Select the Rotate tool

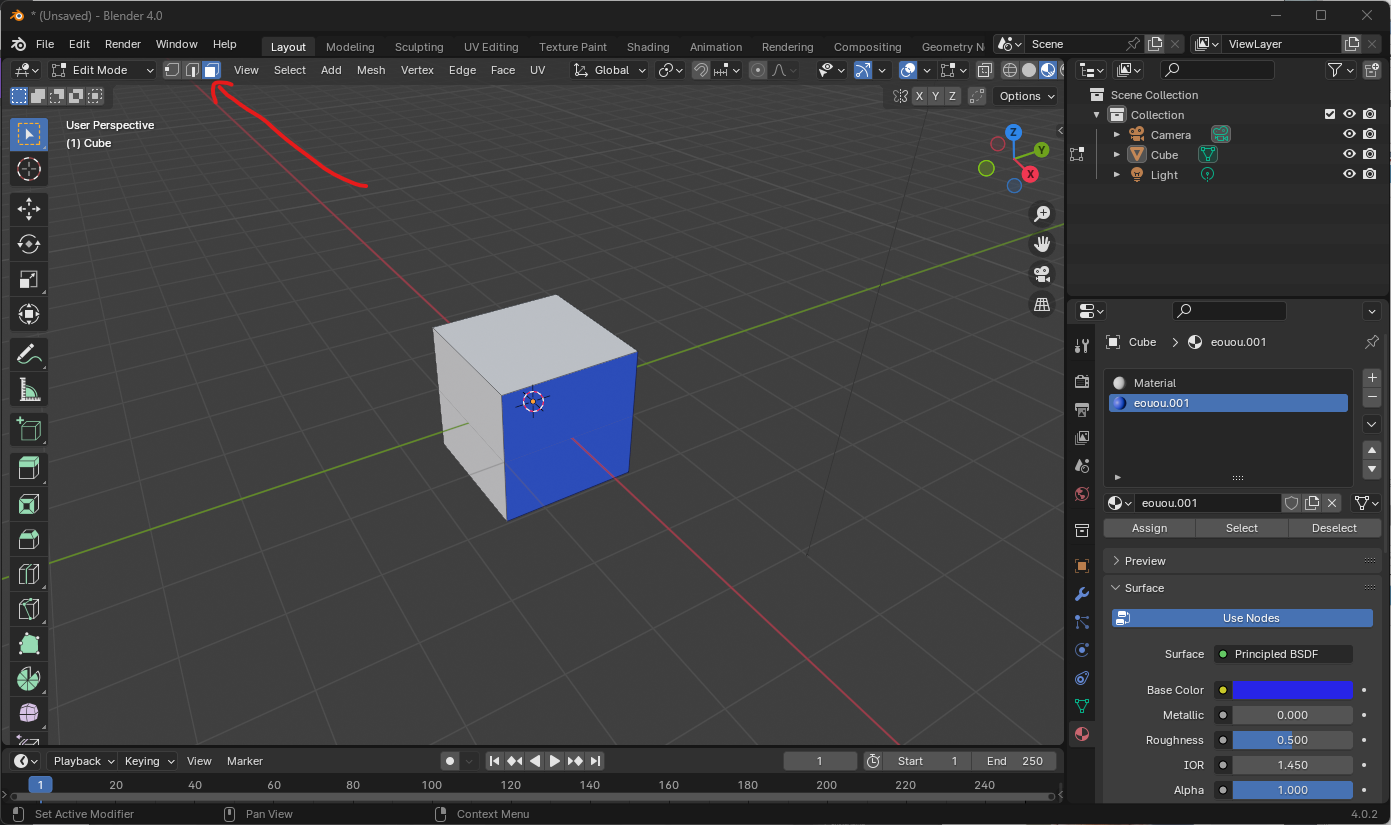[x=29, y=244]
